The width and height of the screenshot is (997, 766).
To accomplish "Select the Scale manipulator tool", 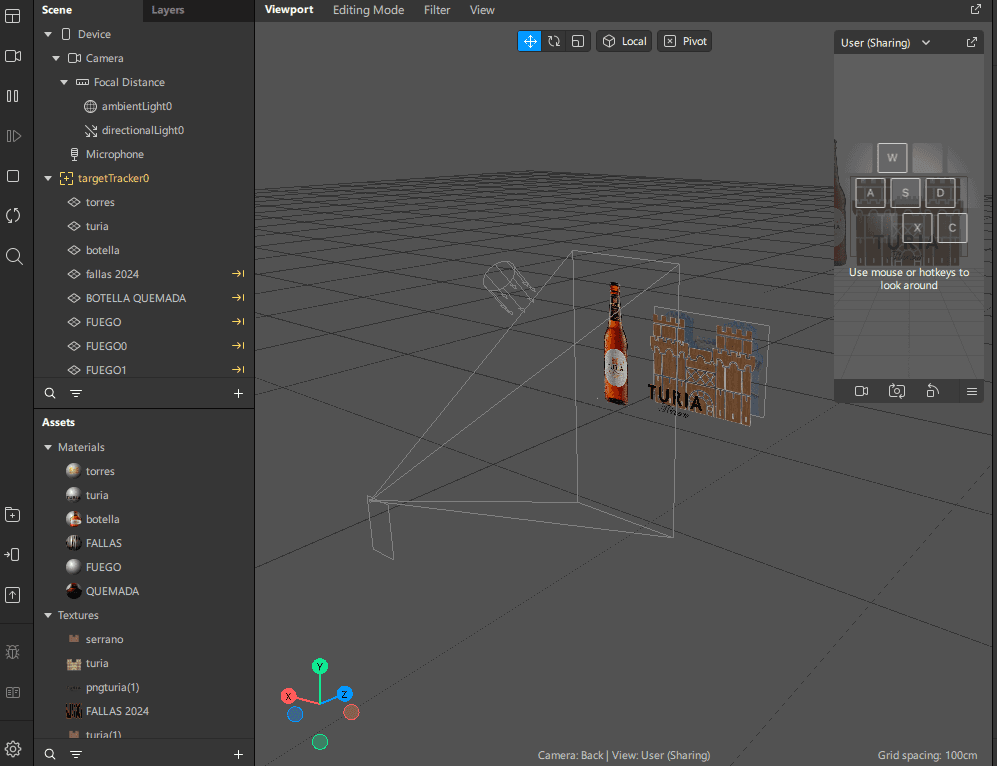I will tap(578, 41).
